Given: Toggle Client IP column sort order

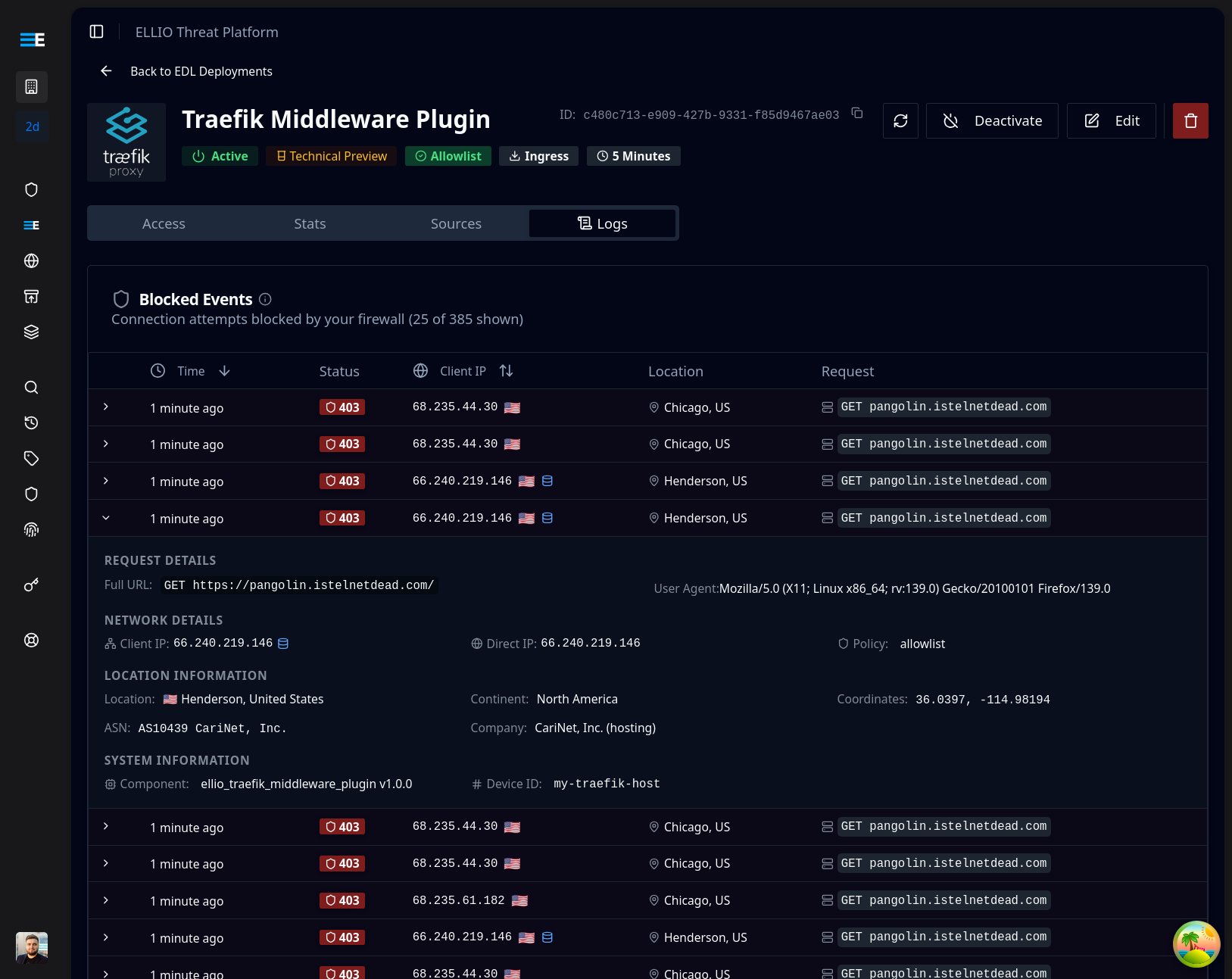Looking at the screenshot, I should click(506, 370).
